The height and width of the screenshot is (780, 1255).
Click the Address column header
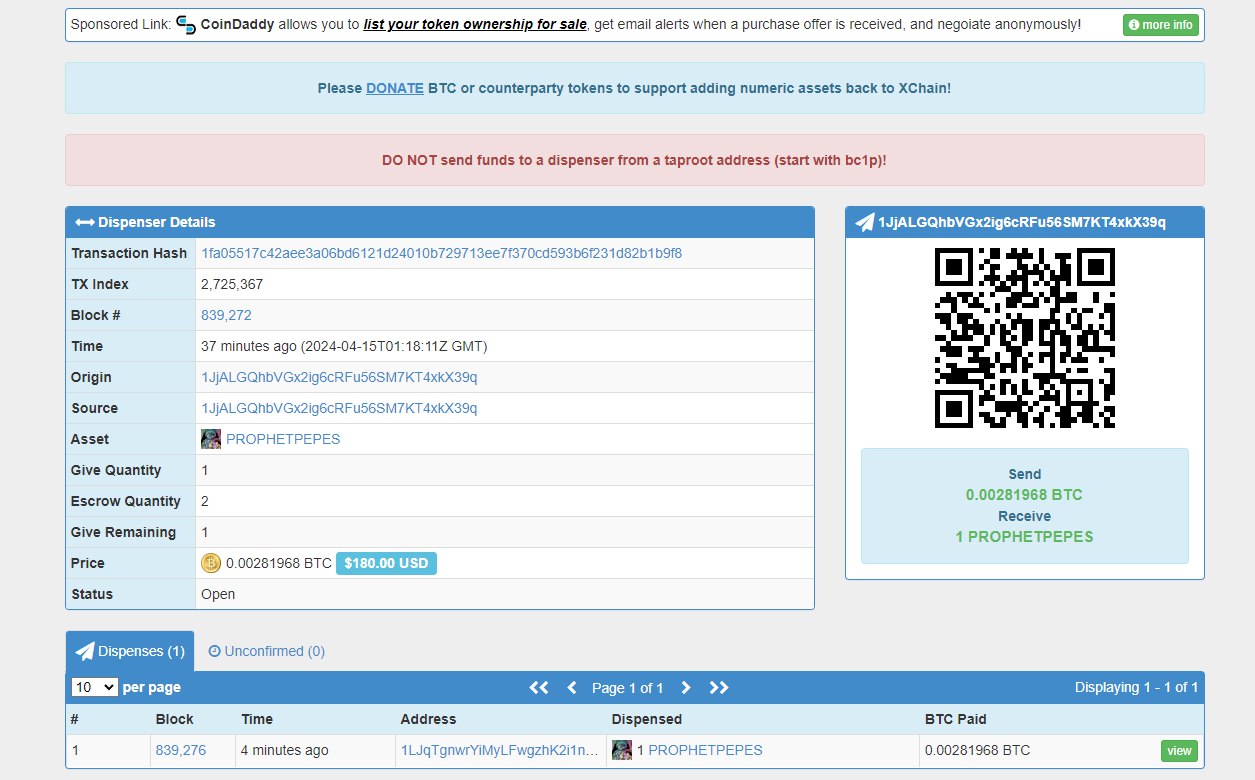coord(428,719)
